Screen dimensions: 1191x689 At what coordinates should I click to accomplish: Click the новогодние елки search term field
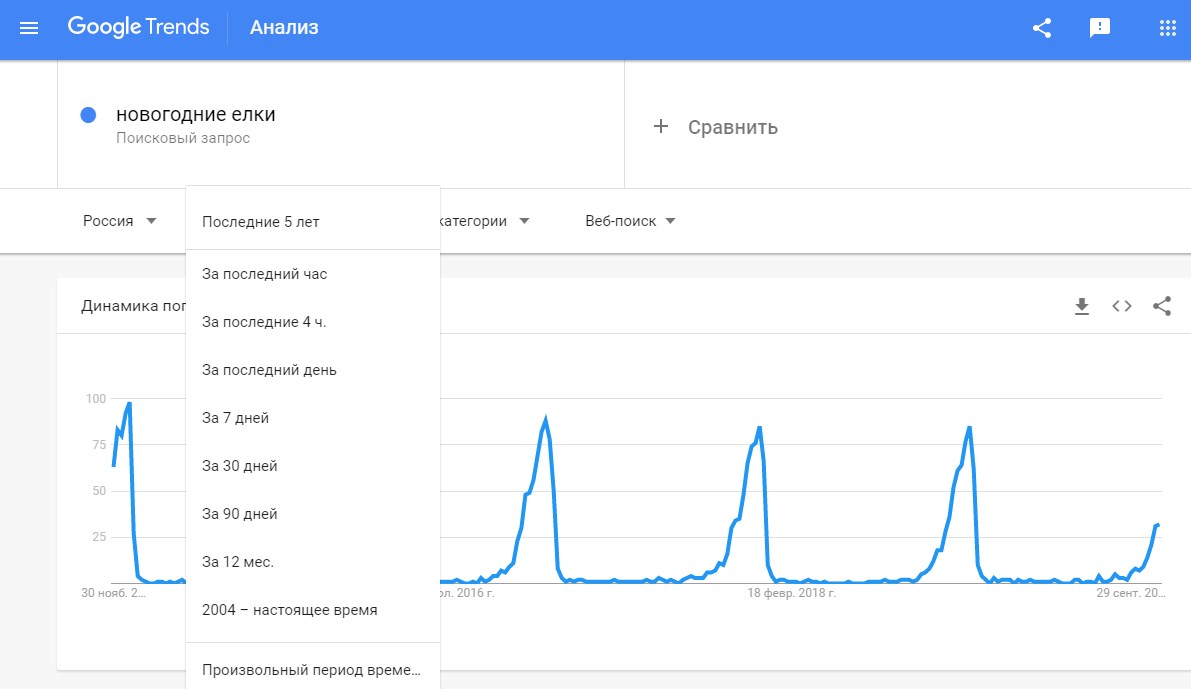196,115
